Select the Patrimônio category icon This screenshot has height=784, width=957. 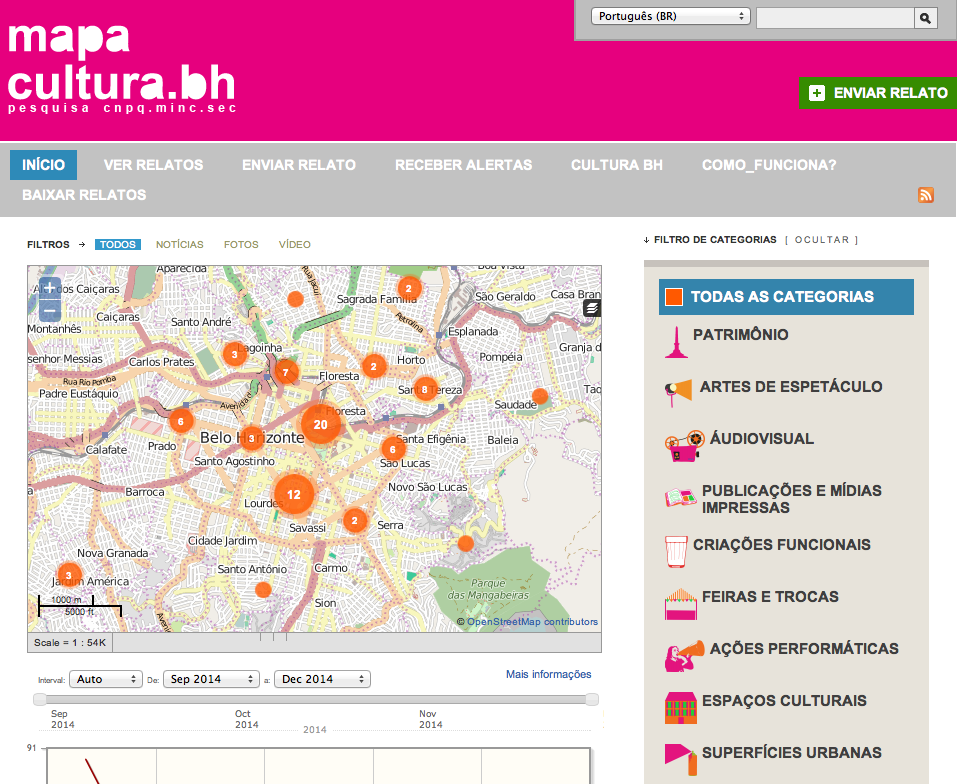click(x=676, y=341)
